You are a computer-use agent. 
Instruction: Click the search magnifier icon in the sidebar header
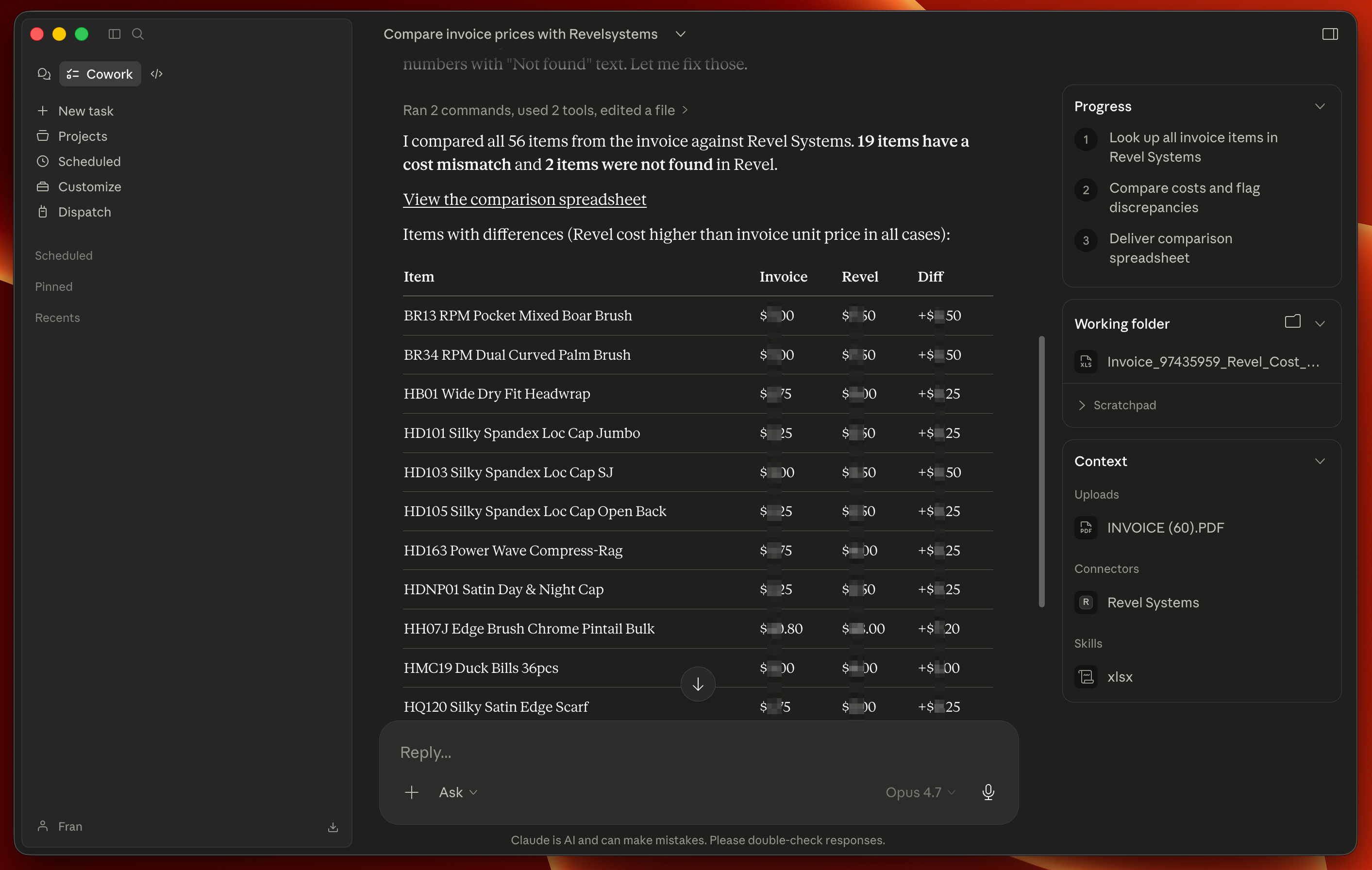pyautogui.click(x=138, y=34)
